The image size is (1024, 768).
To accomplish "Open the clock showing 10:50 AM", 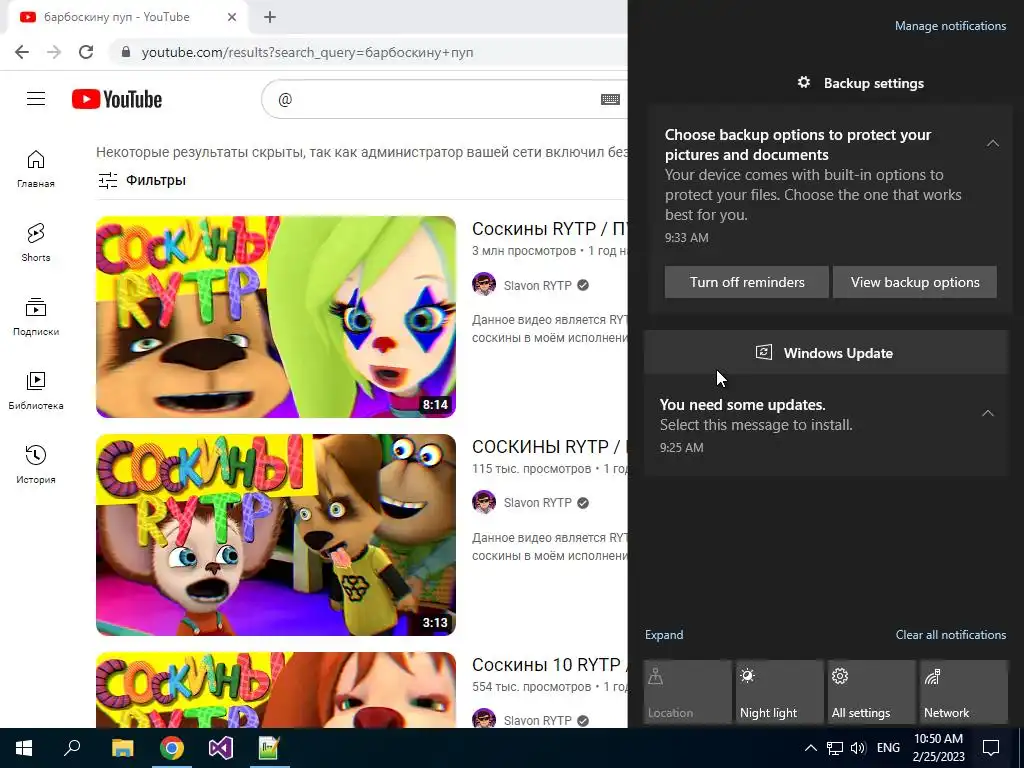I will point(938,748).
